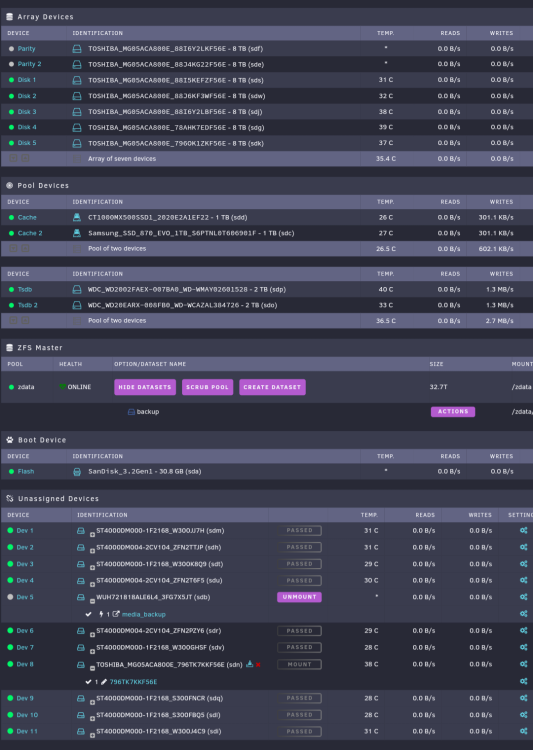Click the disk icon for Tsdb 2 (sdo)
The width and height of the screenshot is (533, 750).
pyautogui.click(x=77, y=305)
